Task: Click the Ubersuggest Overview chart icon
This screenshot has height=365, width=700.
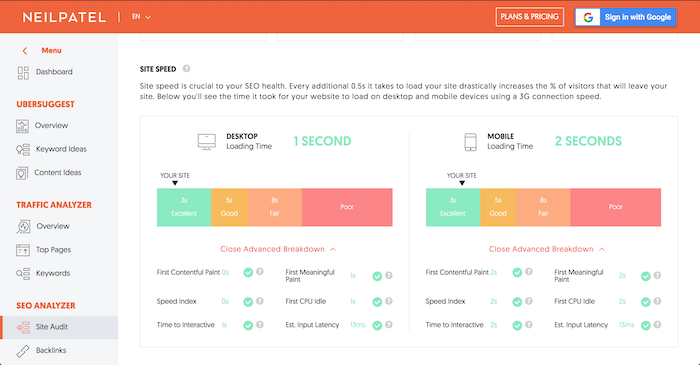Action: click(22, 126)
